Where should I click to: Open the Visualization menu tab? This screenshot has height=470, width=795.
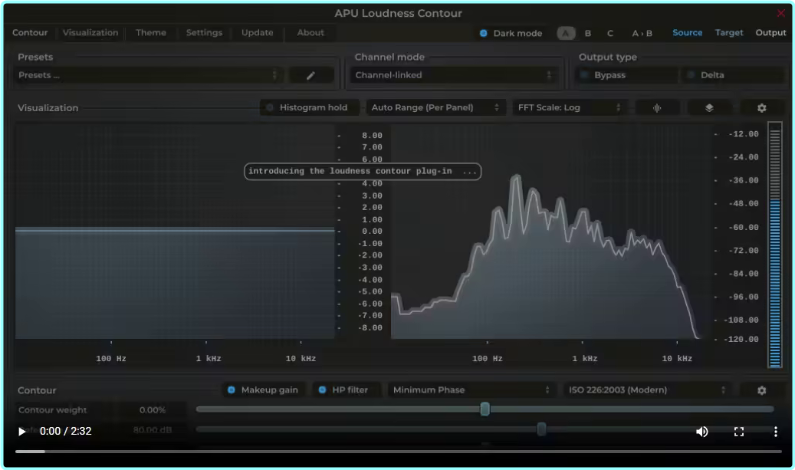point(90,32)
